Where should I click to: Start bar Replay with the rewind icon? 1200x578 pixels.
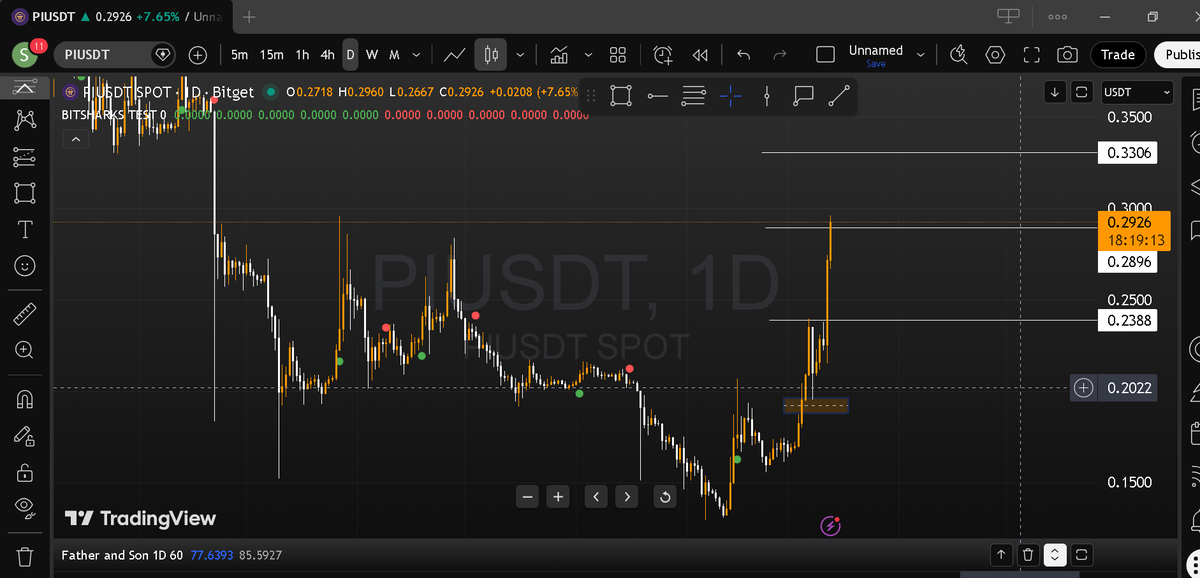(701, 55)
